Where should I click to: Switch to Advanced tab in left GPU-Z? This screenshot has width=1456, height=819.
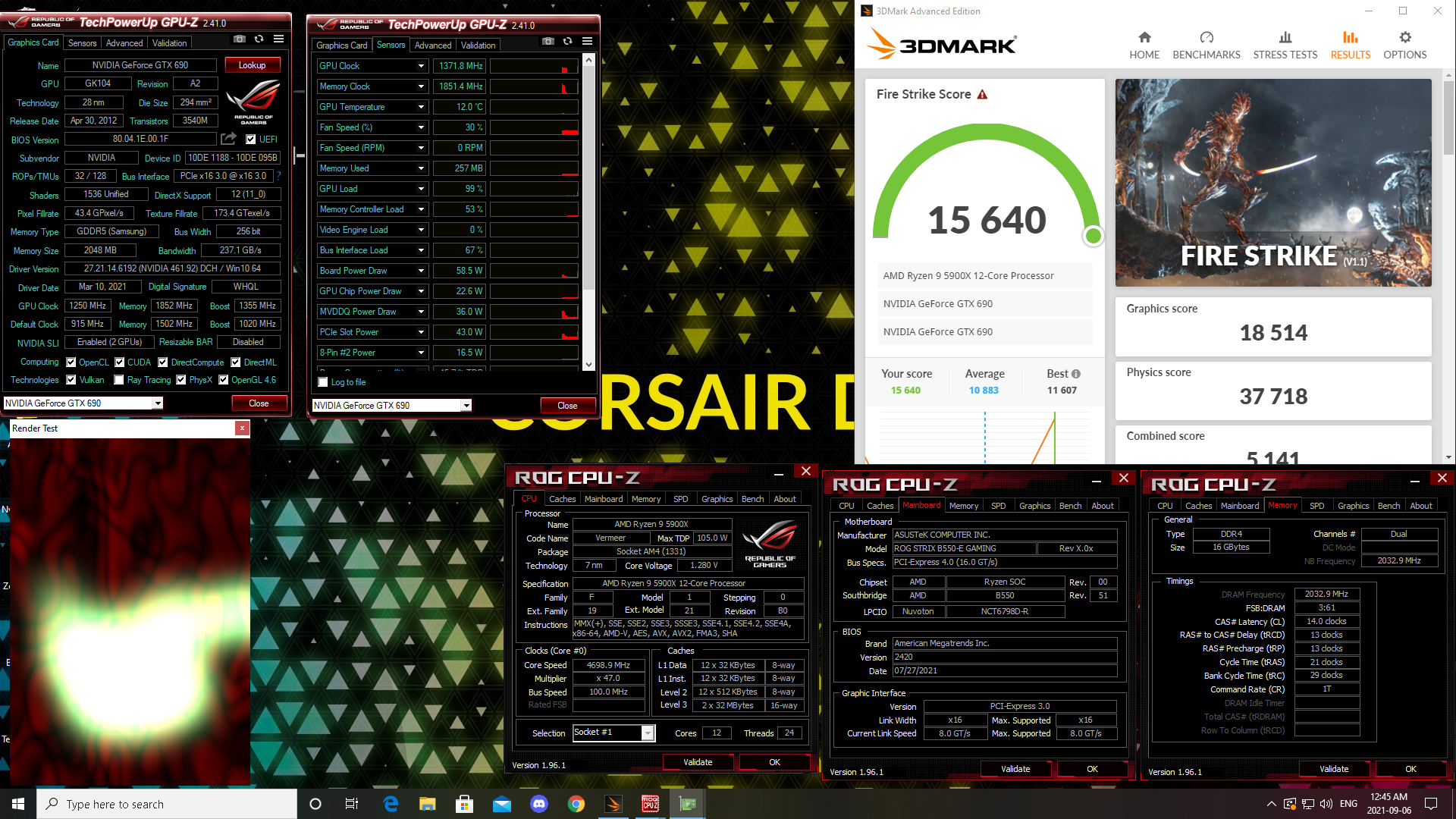(124, 43)
